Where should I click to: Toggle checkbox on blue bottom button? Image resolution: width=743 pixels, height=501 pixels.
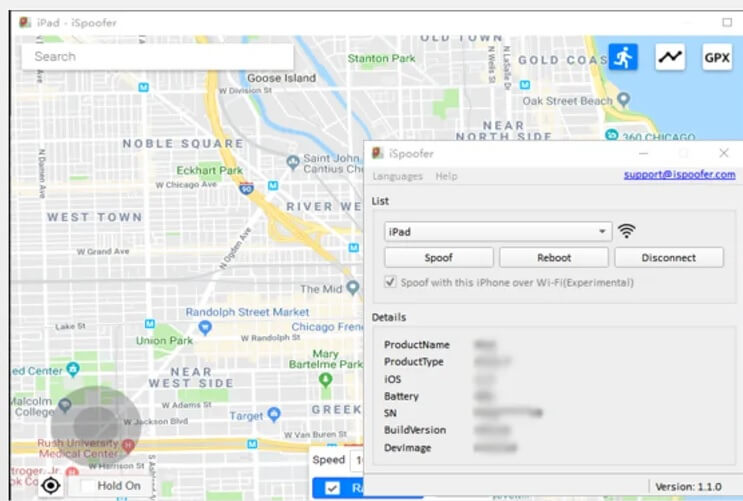332,488
